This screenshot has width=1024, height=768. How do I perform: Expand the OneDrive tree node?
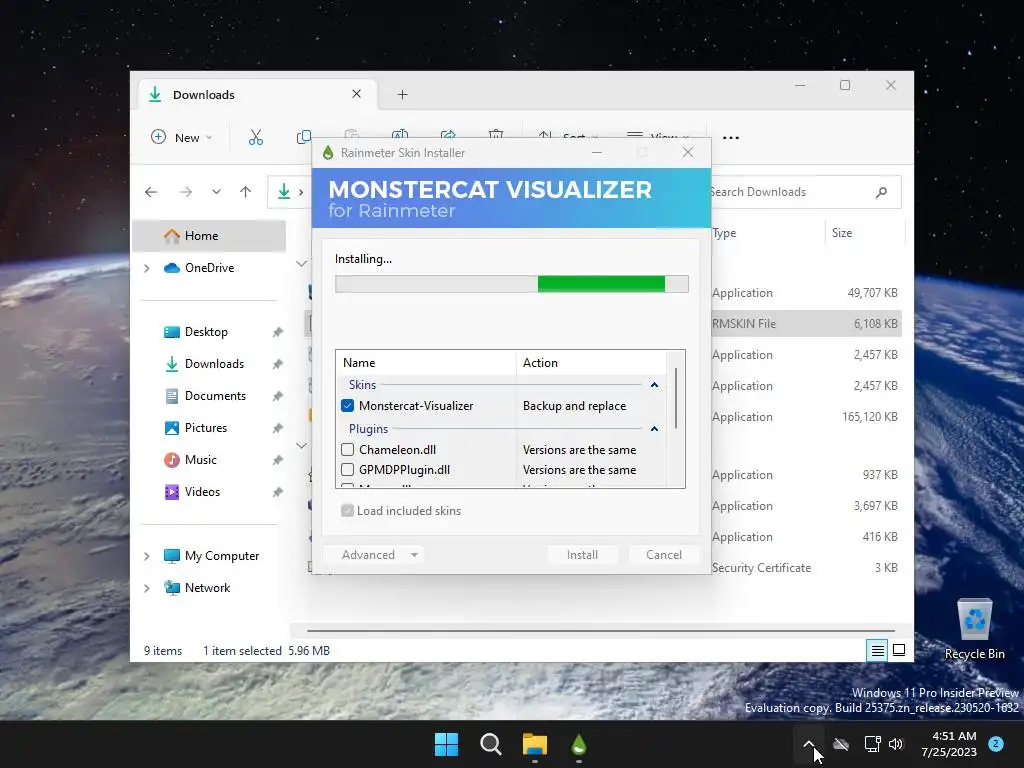point(147,268)
